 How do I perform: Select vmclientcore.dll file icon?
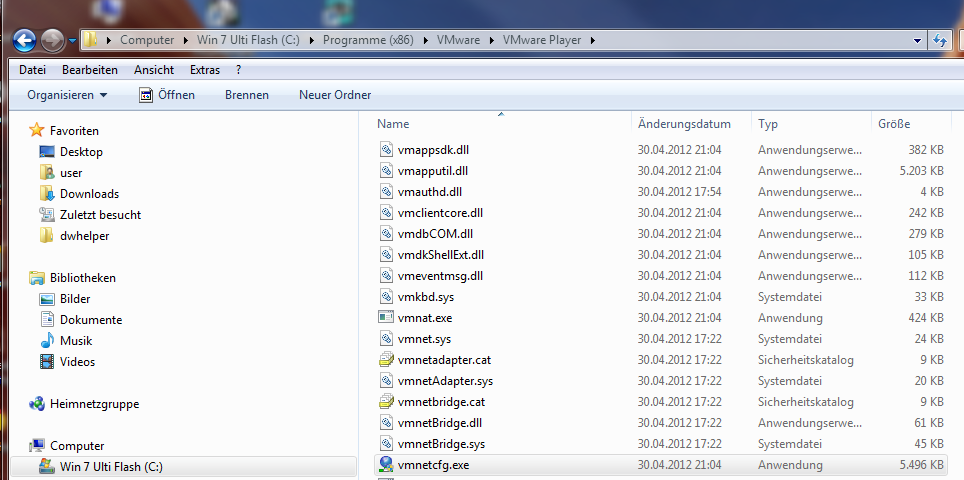(x=385, y=213)
